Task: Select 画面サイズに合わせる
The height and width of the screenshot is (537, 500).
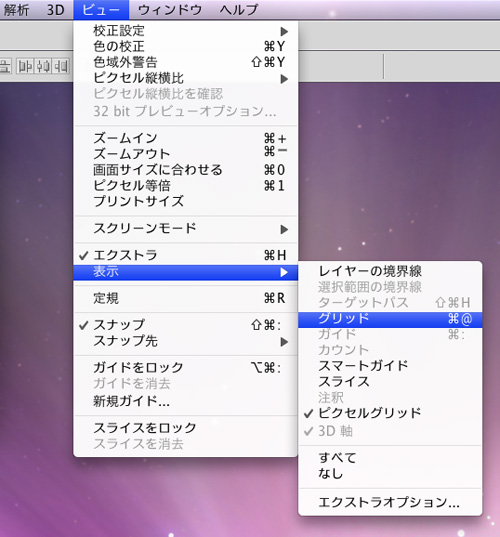Action: pyautogui.click(x=185, y=170)
